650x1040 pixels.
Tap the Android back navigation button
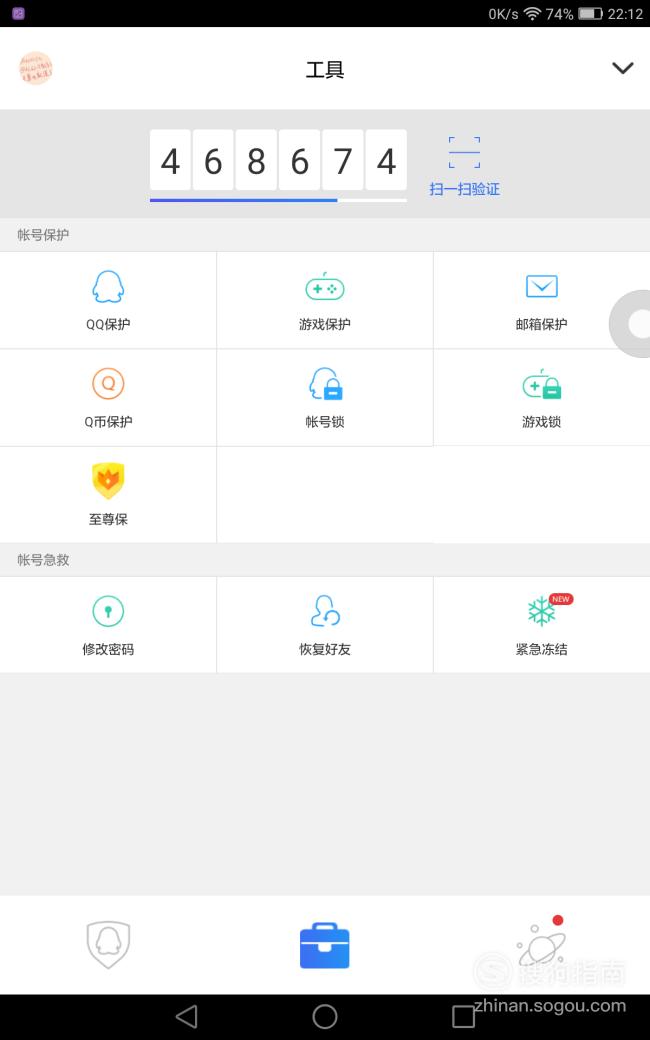tap(186, 1016)
